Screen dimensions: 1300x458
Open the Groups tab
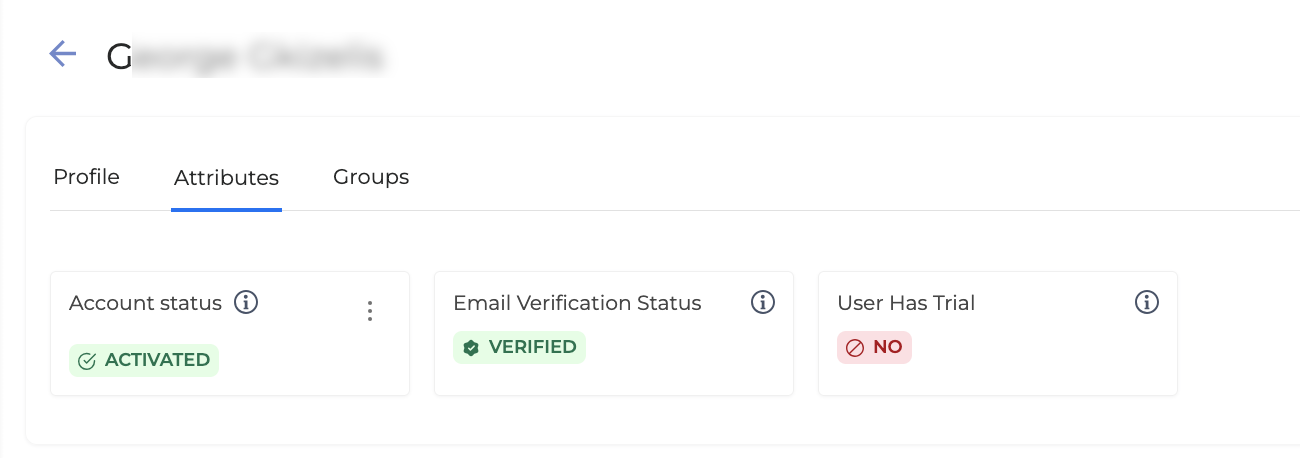coord(371,177)
